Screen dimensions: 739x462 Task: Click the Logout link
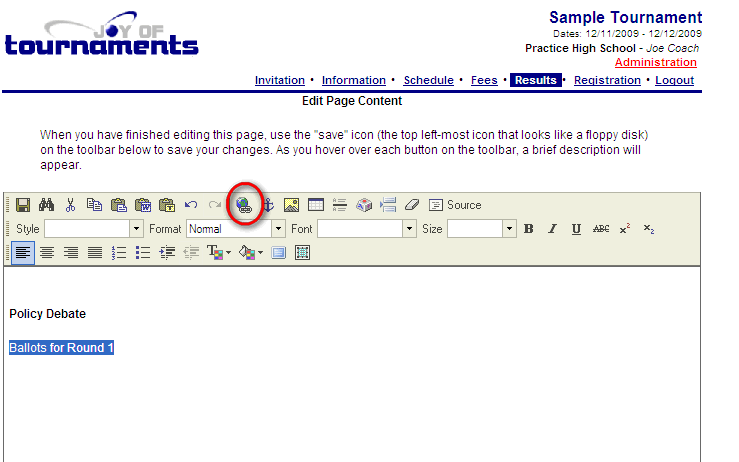click(x=674, y=80)
